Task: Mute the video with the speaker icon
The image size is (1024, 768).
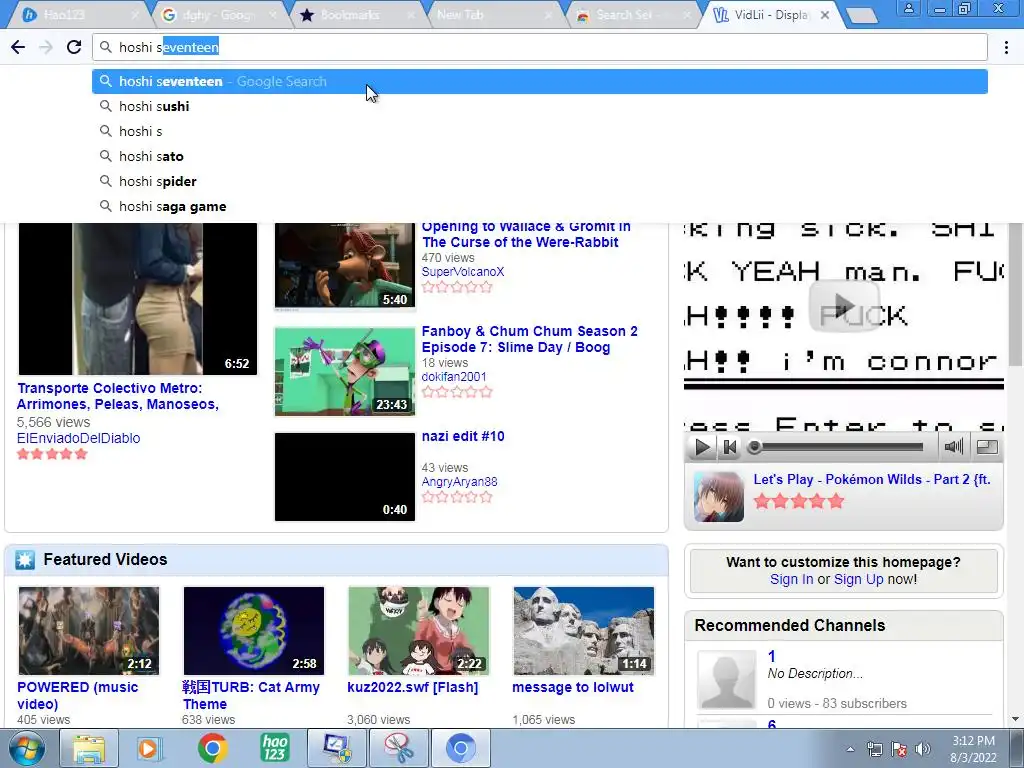Action: click(953, 447)
